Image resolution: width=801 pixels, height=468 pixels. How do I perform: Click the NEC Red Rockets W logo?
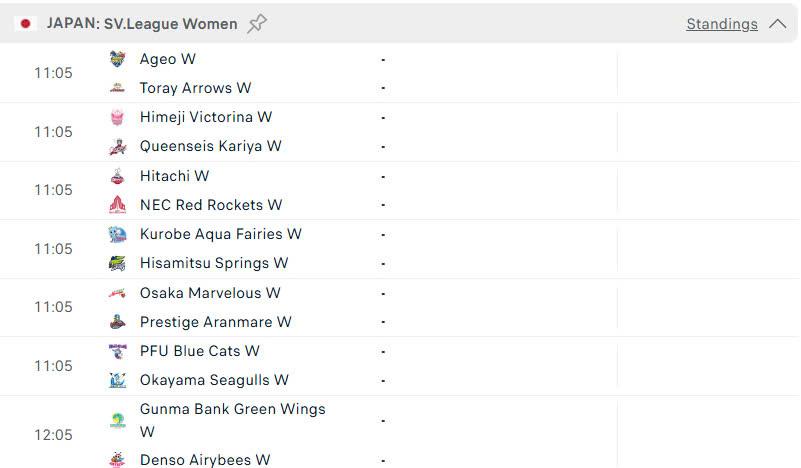click(x=117, y=205)
